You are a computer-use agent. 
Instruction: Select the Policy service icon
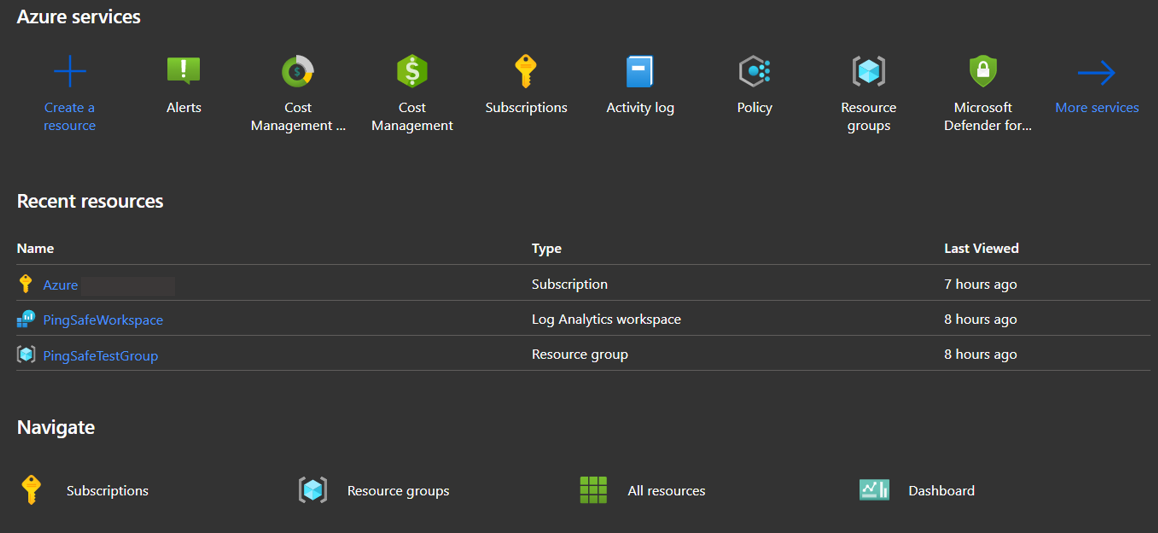coord(754,72)
